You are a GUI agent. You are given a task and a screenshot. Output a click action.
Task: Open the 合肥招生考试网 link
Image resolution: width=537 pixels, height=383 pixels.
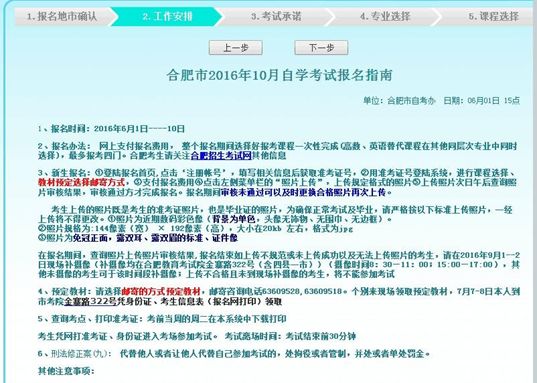click(x=221, y=156)
